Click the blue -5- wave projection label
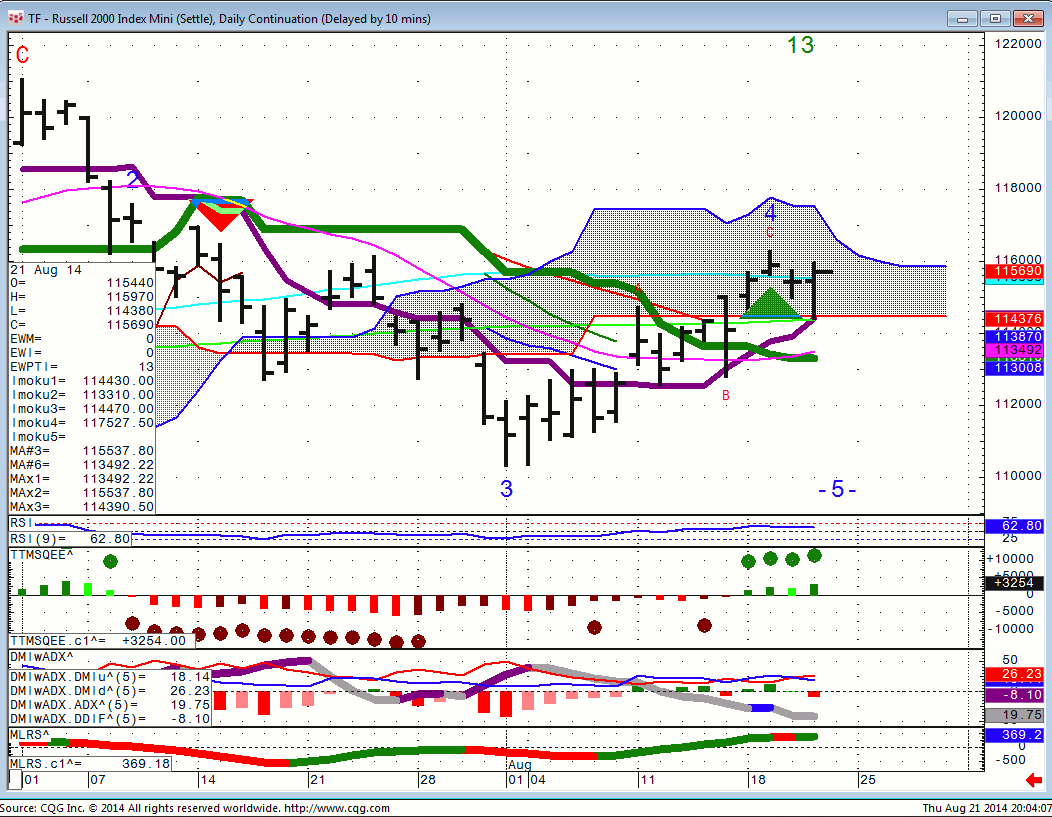This screenshot has width=1052, height=817. 837,489
